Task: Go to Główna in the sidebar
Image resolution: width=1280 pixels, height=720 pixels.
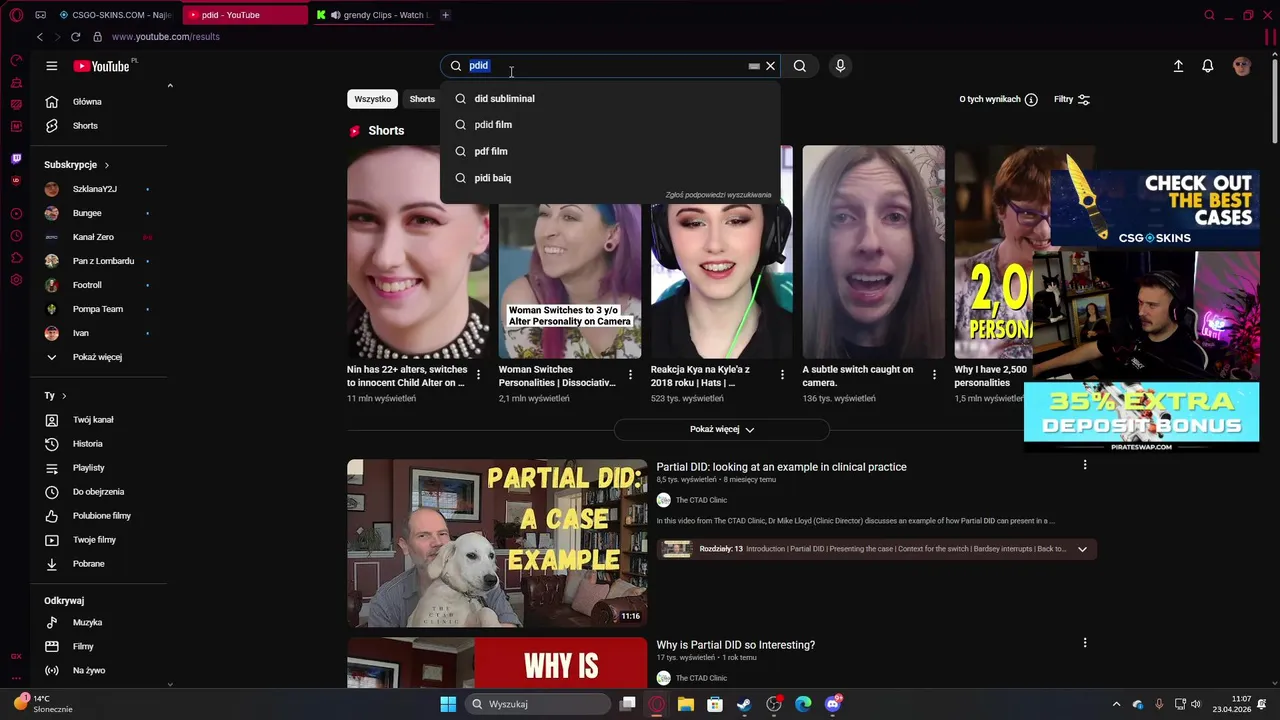Action: (x=100, y=102)
